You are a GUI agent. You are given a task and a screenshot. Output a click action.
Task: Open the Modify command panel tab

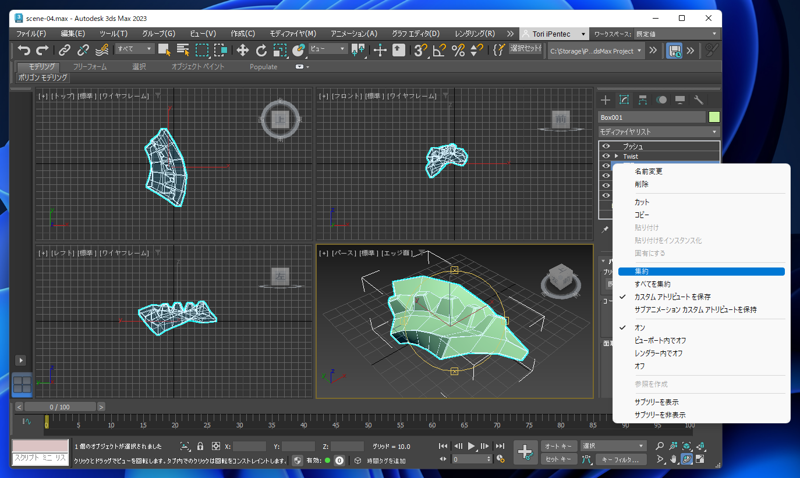(x=624, y=100)
